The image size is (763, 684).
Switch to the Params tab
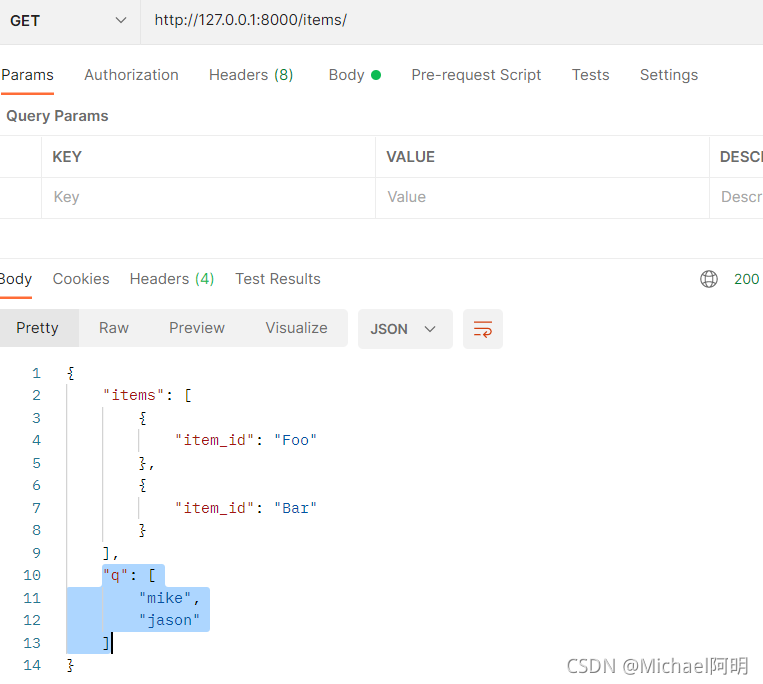(27, 75)
